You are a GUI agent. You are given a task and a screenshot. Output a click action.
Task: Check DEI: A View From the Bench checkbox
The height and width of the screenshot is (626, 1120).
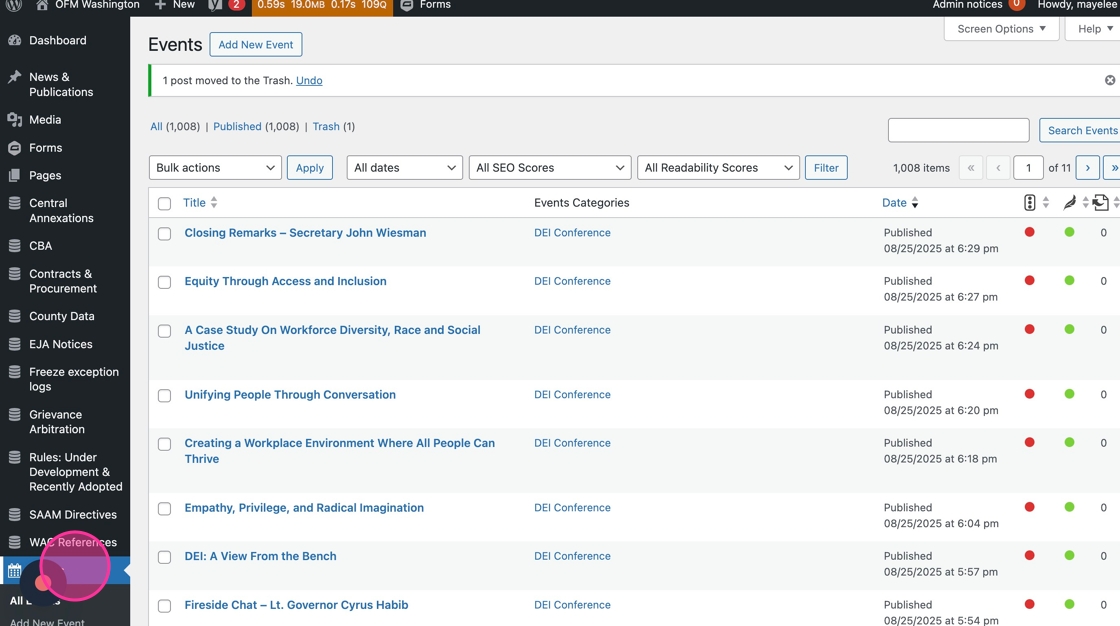pos(164,557)
